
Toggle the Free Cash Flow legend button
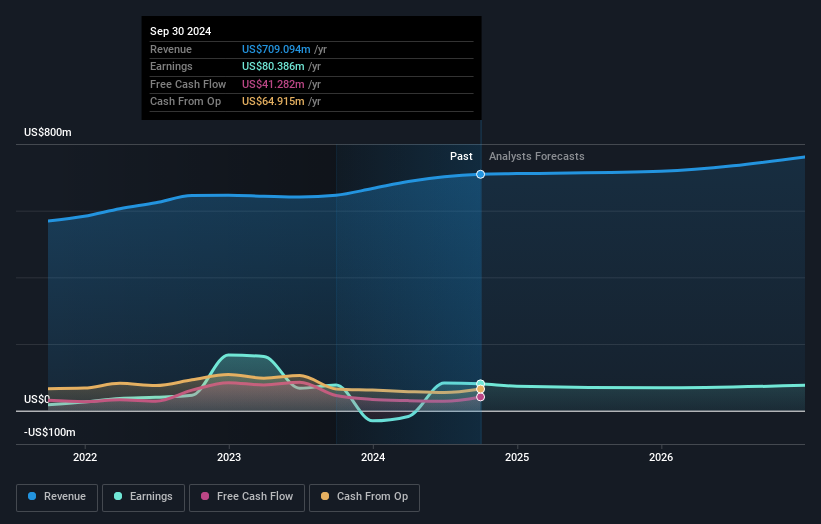click(x=247, y=497)
